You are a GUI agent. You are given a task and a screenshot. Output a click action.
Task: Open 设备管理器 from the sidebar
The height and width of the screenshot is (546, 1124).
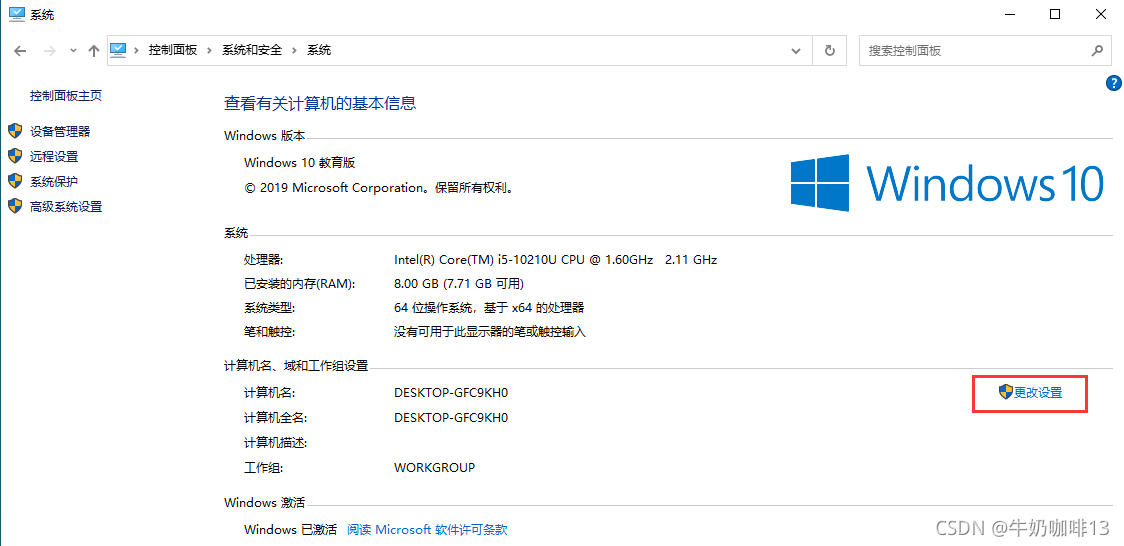point(60,131)
